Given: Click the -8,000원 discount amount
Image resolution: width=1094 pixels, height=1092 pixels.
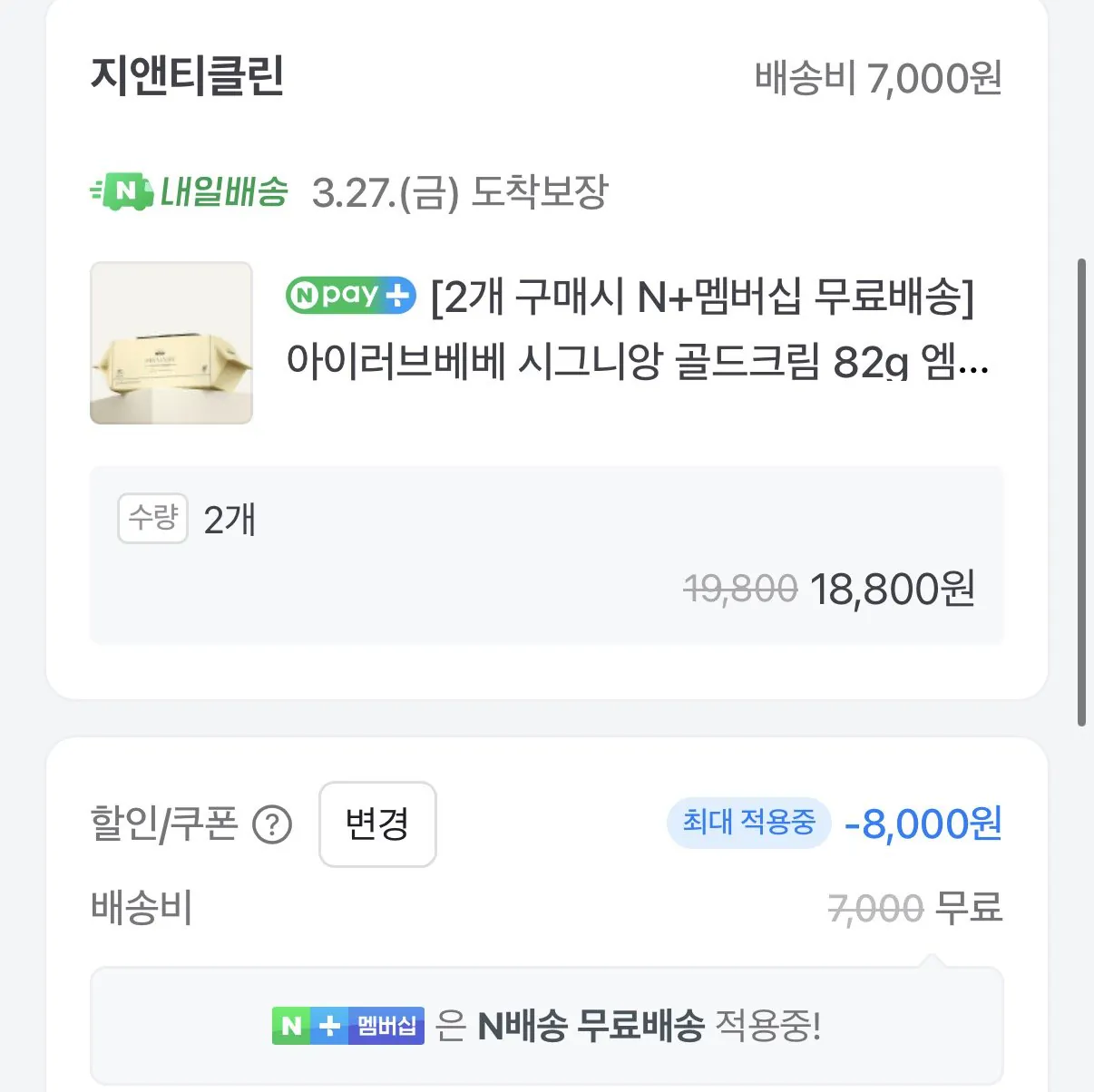Looking at the screenshot, I should click(921, 824).
